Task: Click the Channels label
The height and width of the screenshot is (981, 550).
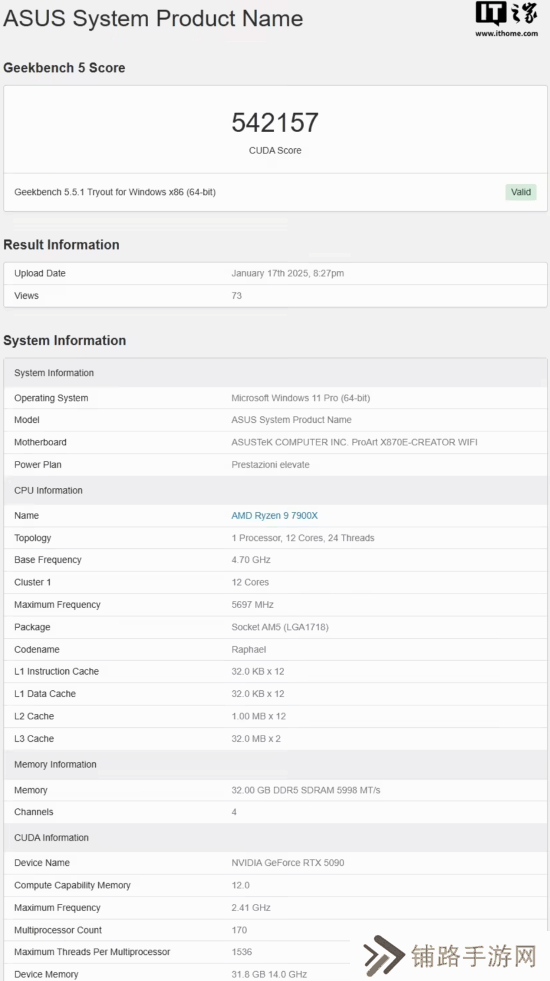Action: [34, 812]
